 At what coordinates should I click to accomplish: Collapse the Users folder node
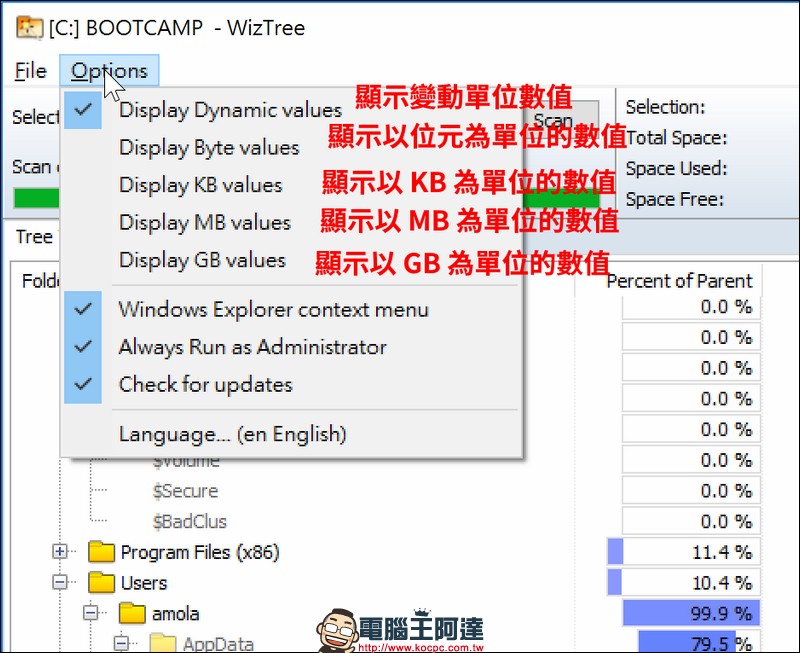[x=60, y=582]
